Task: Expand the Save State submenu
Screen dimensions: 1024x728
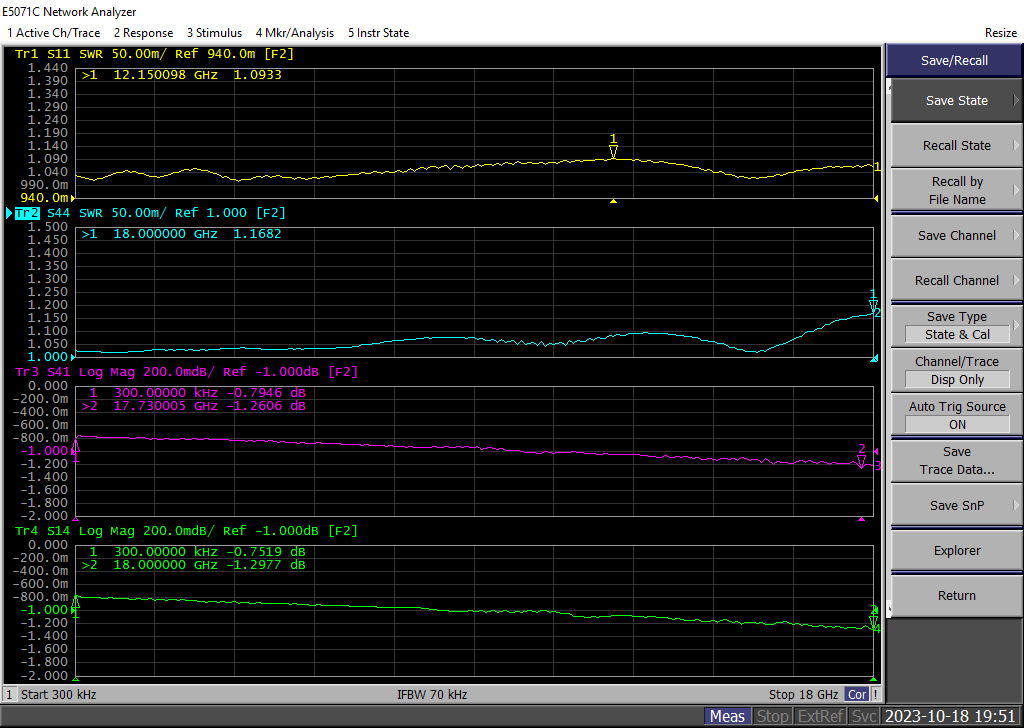Action: [956, 100]
